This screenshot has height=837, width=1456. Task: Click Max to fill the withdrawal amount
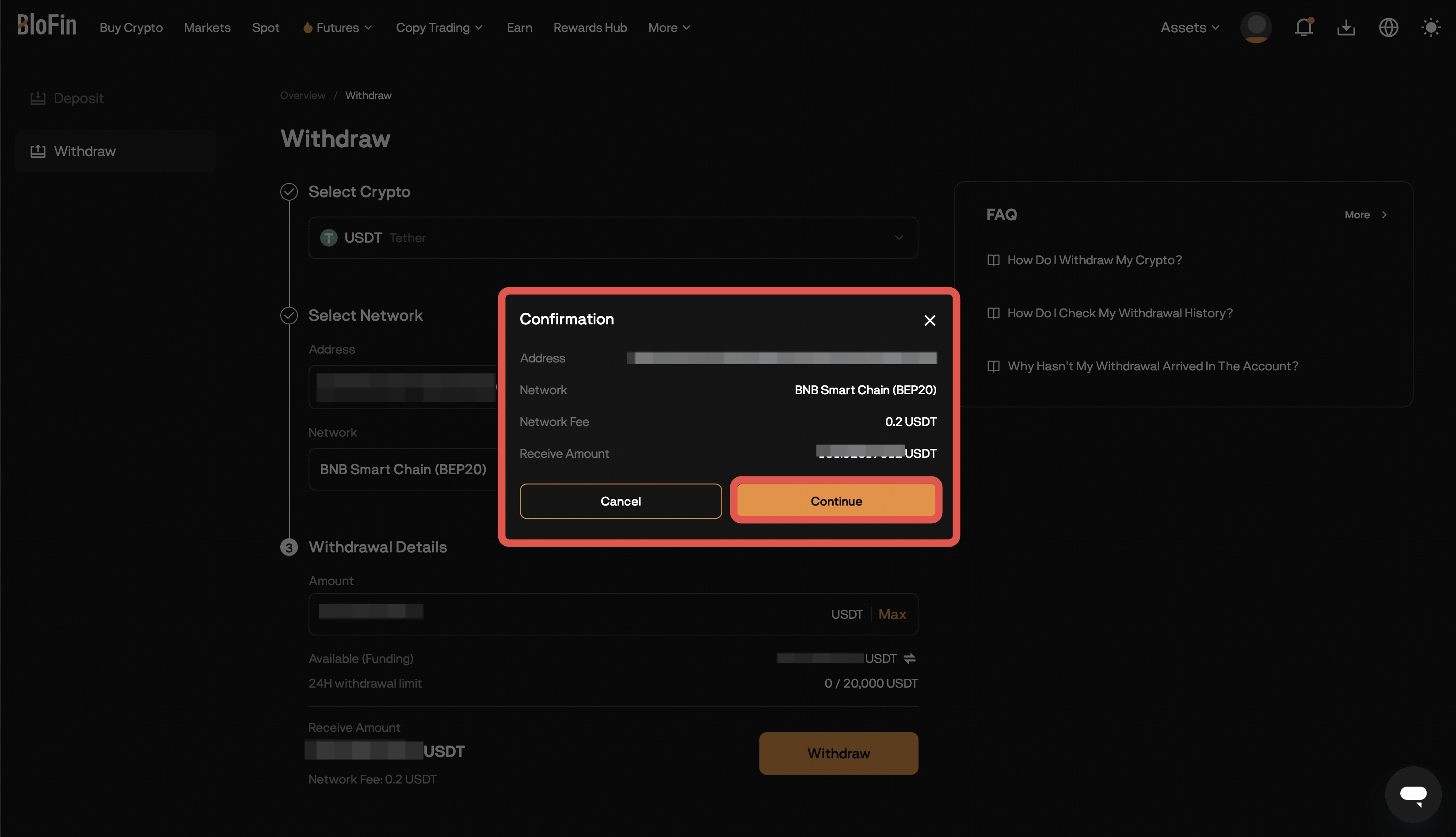[892, 614]
